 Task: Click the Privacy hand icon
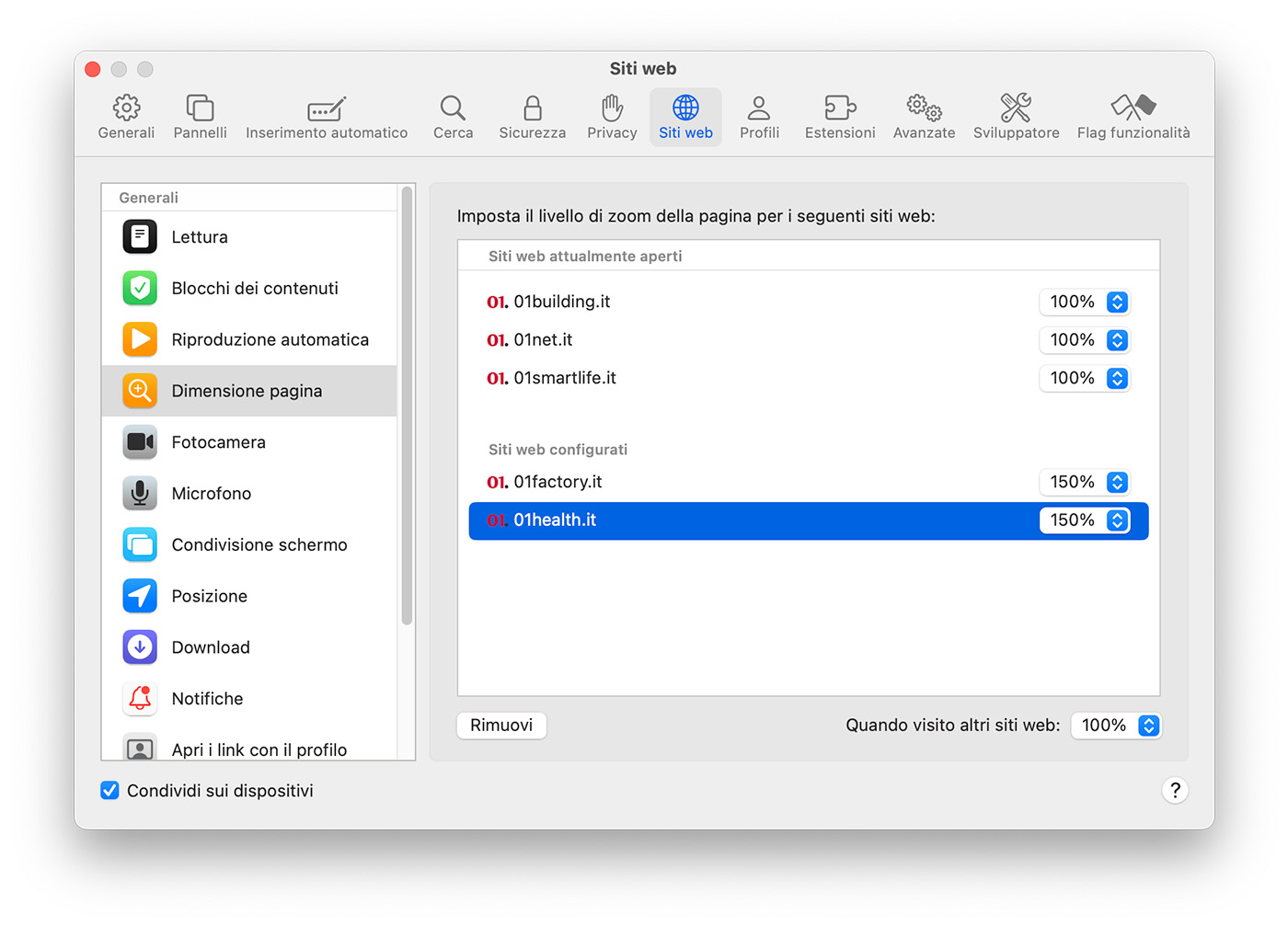612,109
